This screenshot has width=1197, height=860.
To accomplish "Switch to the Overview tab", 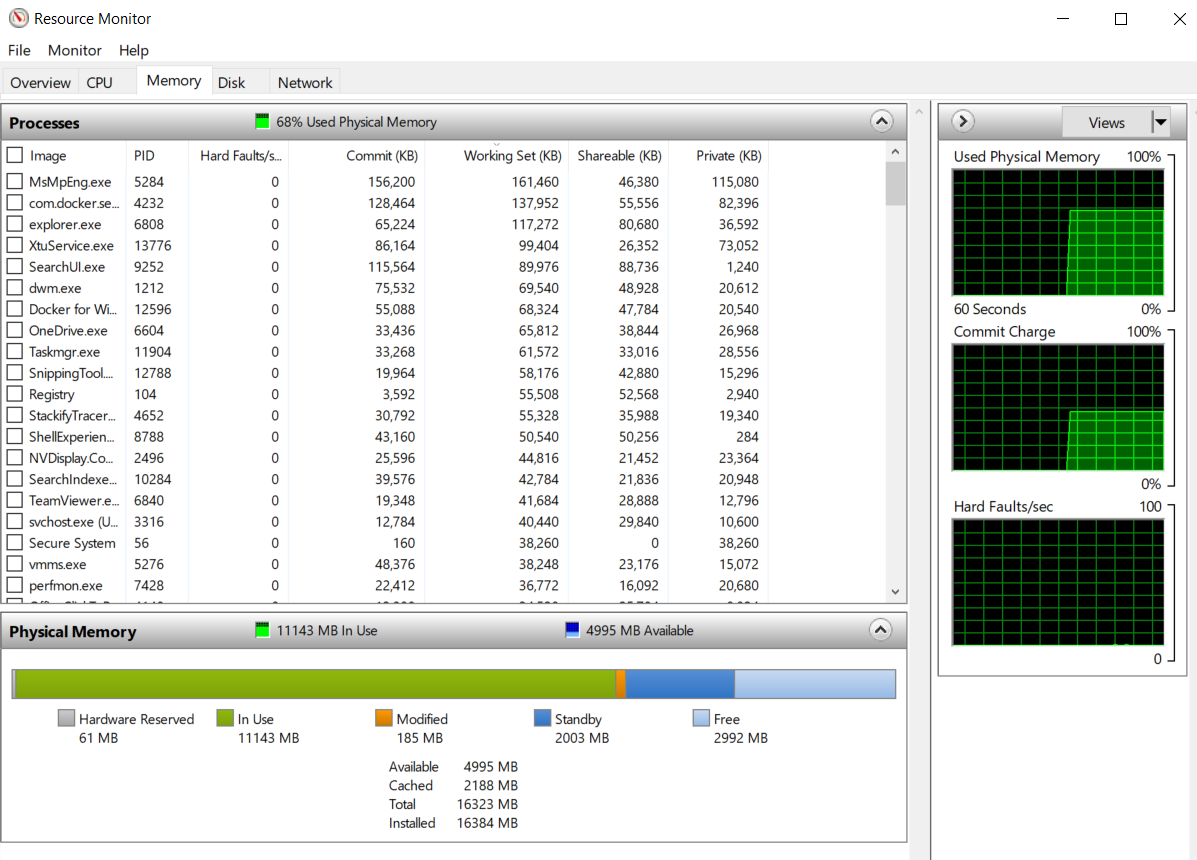I will [40, 82].
